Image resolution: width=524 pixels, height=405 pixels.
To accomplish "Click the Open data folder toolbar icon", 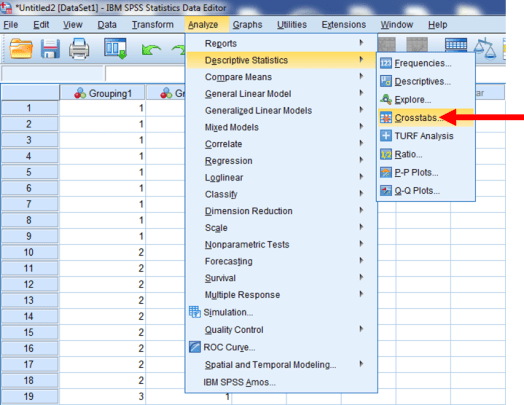I will coord(21,49).
